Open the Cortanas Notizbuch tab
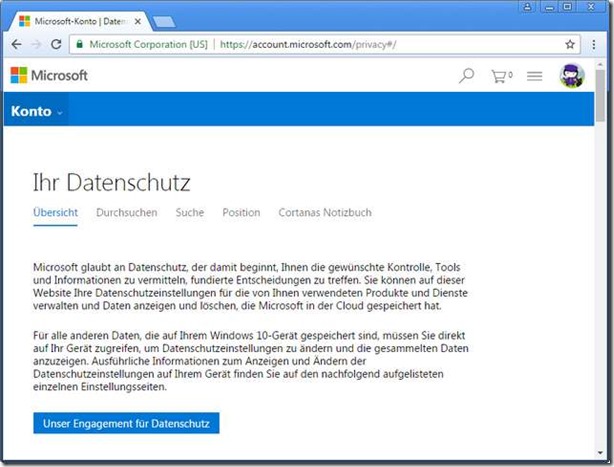This screenshot has height=467, width=614. (325, 213)
